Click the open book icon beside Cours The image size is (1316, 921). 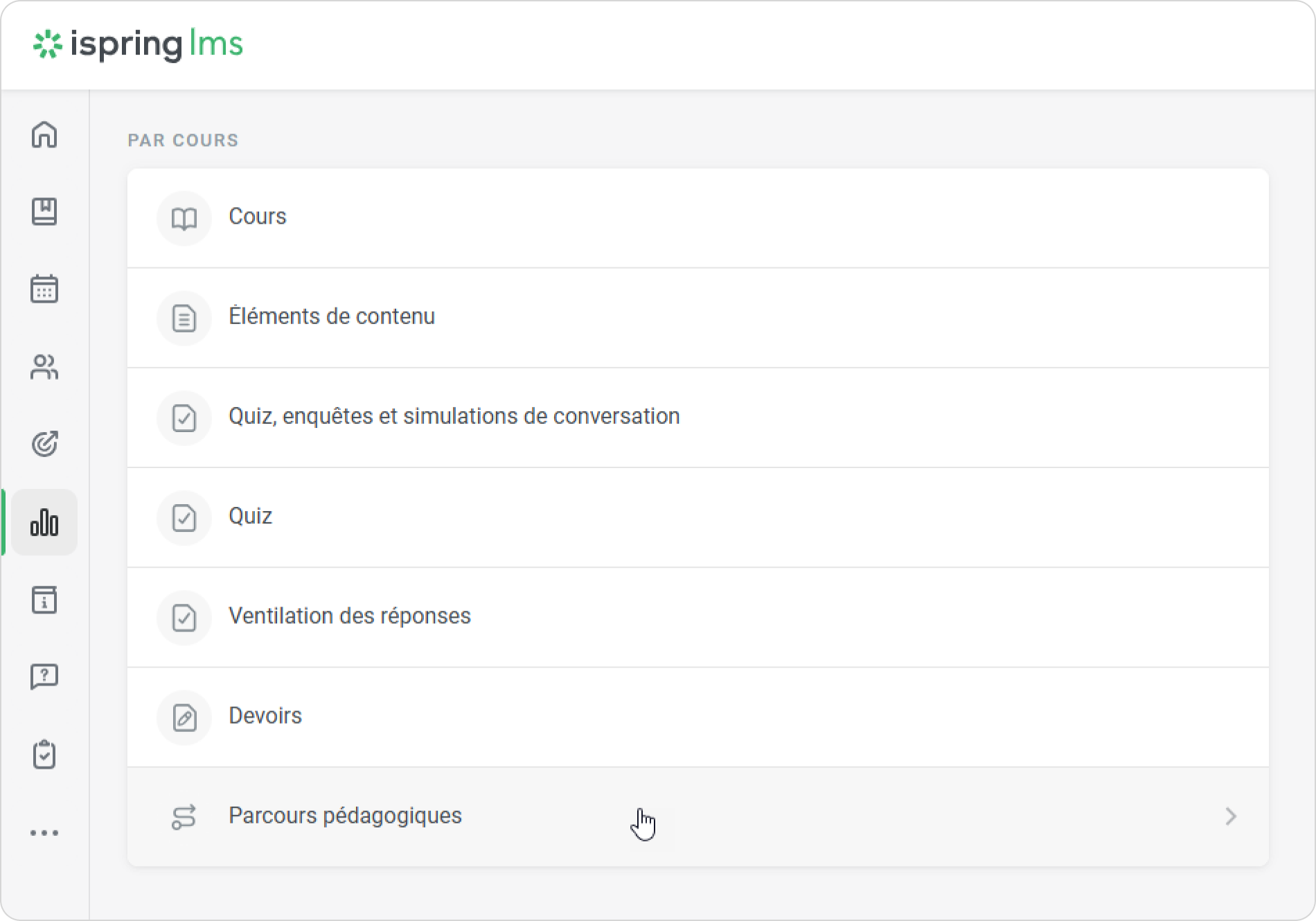[x=184, y=219]
